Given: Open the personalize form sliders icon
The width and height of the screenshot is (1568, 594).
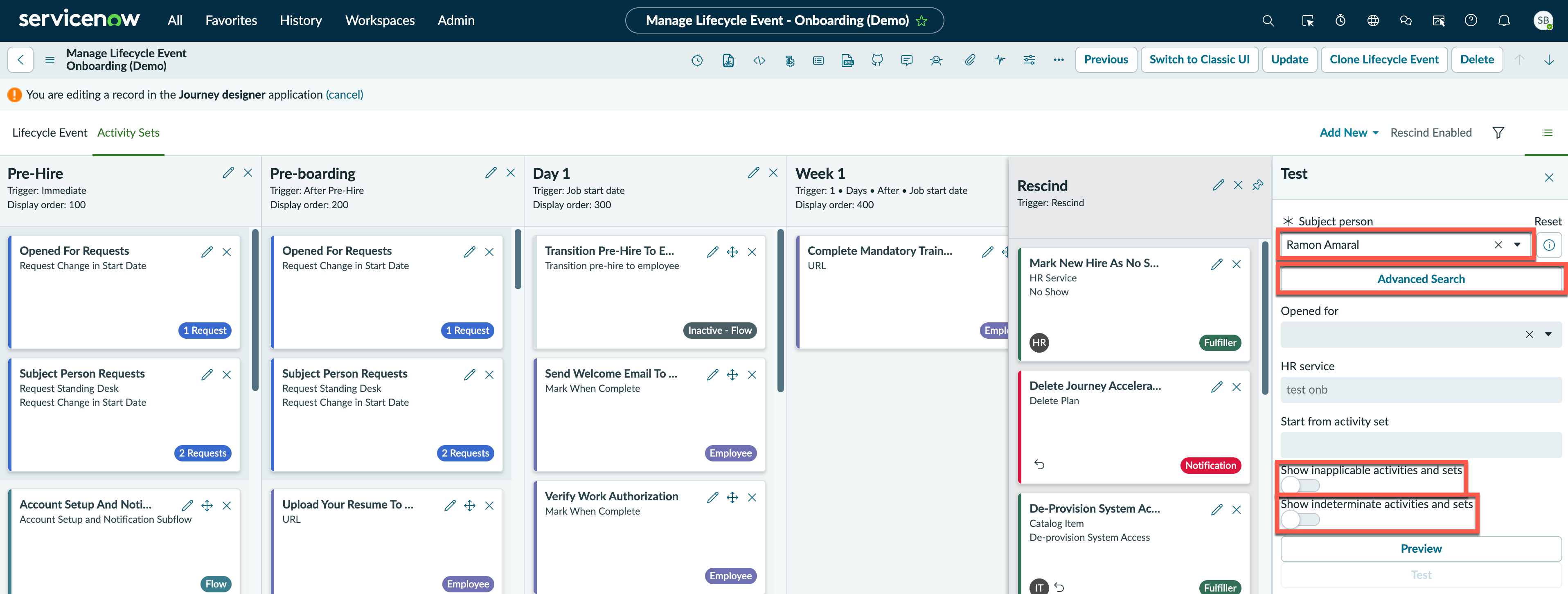Looking at the screenshot, I should click(x=1029, y=60).
